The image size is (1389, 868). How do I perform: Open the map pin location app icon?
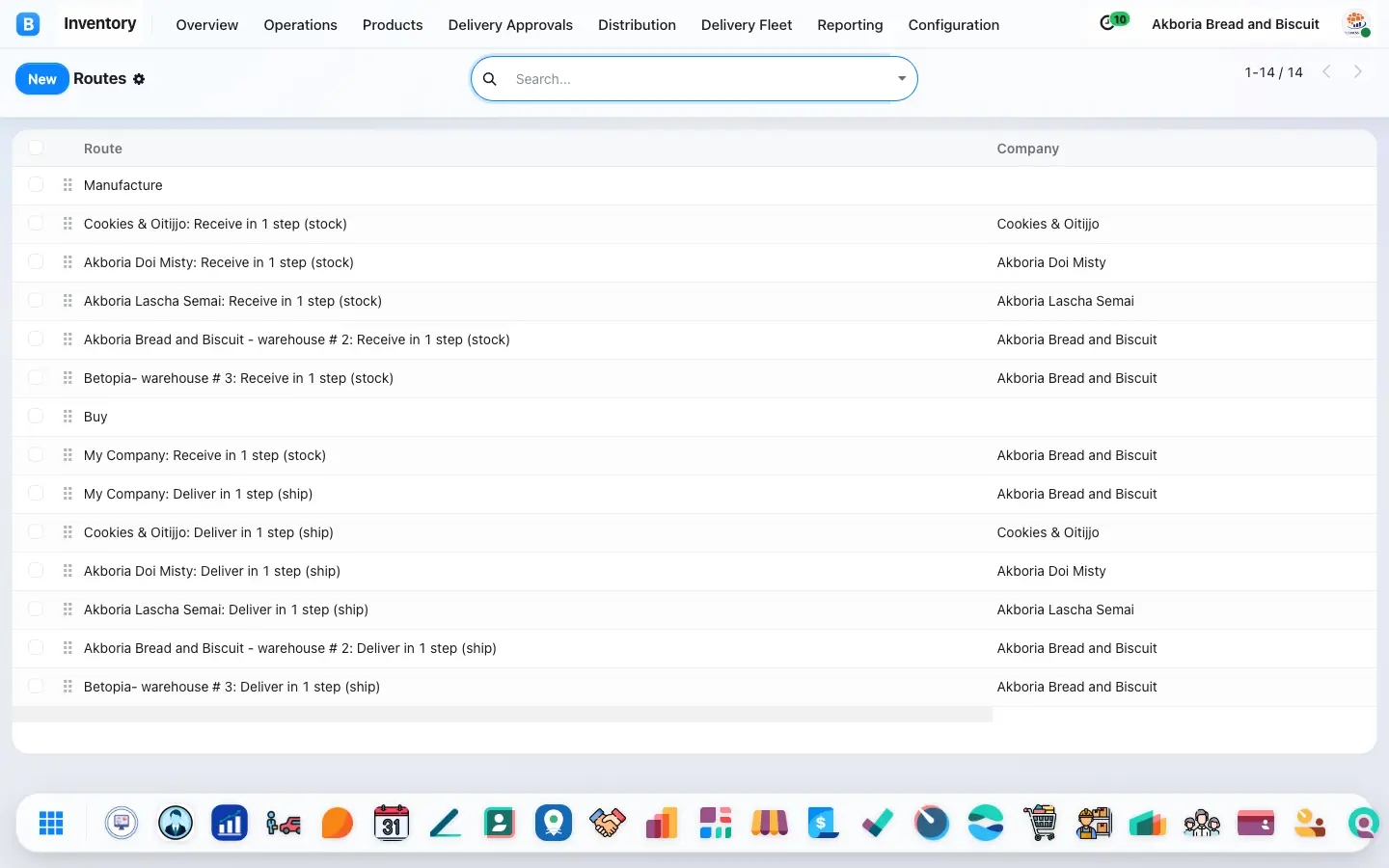pyautogui.click(x=554, y=823)
